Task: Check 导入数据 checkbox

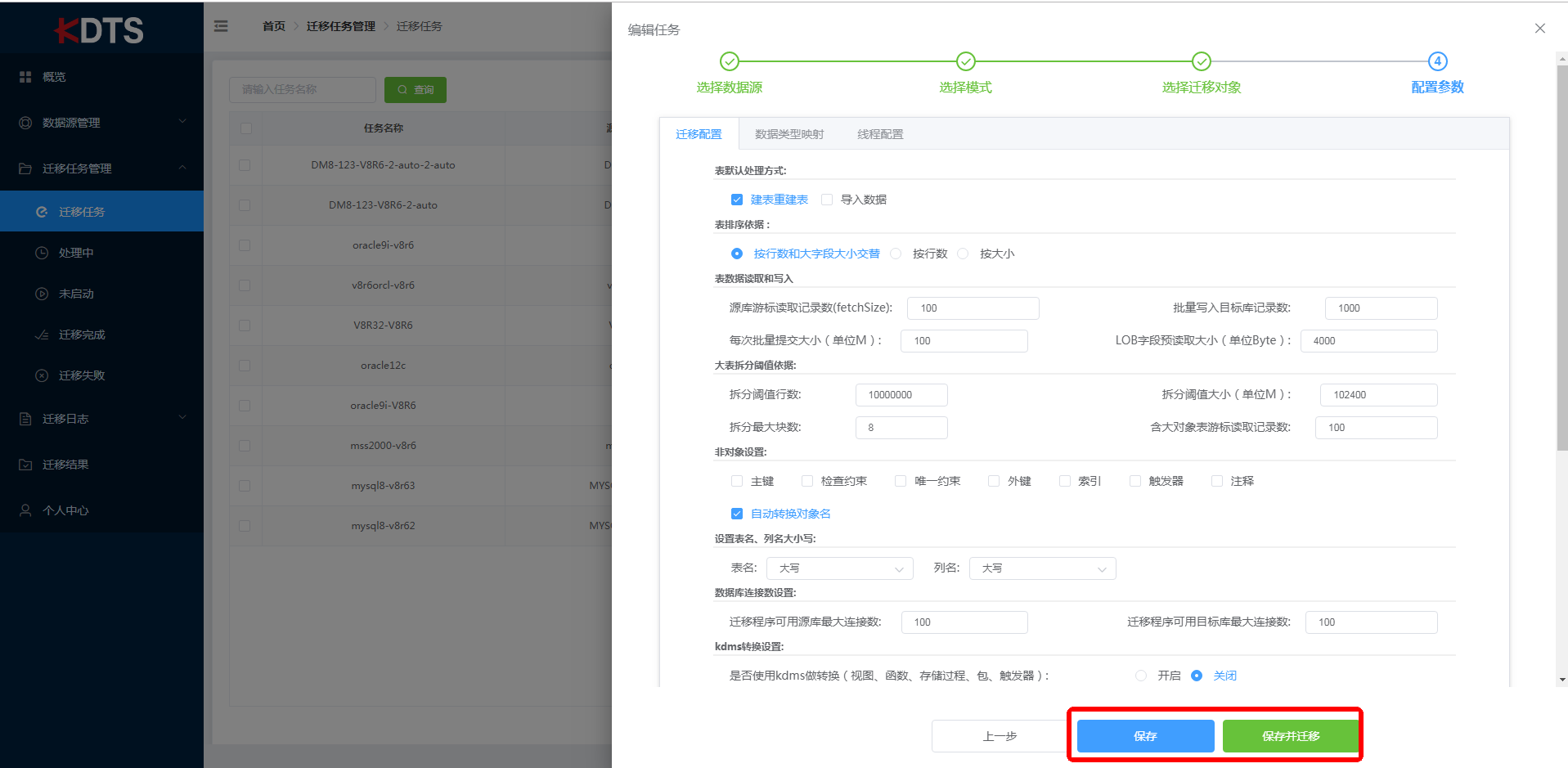Action: coord(827,200)
